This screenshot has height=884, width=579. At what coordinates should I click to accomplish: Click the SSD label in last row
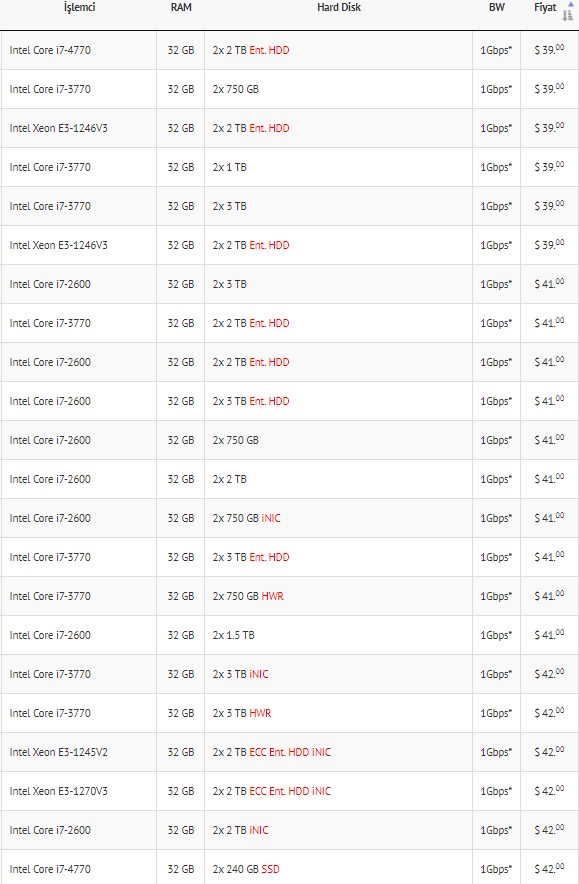(271, 869)
